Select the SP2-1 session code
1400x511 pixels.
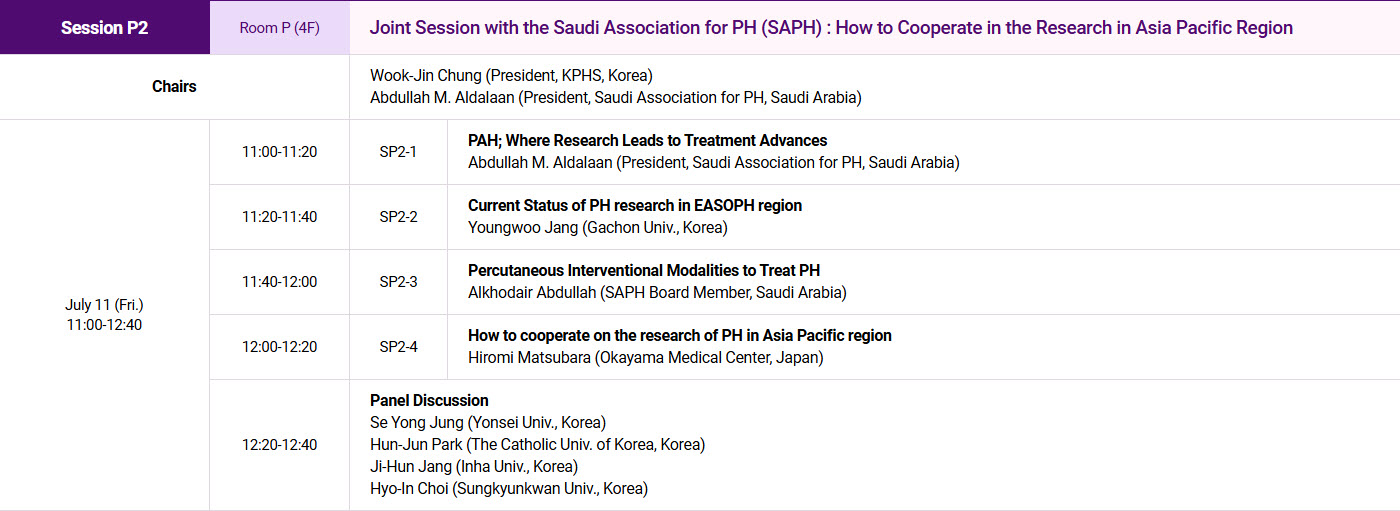click(398, 152)
